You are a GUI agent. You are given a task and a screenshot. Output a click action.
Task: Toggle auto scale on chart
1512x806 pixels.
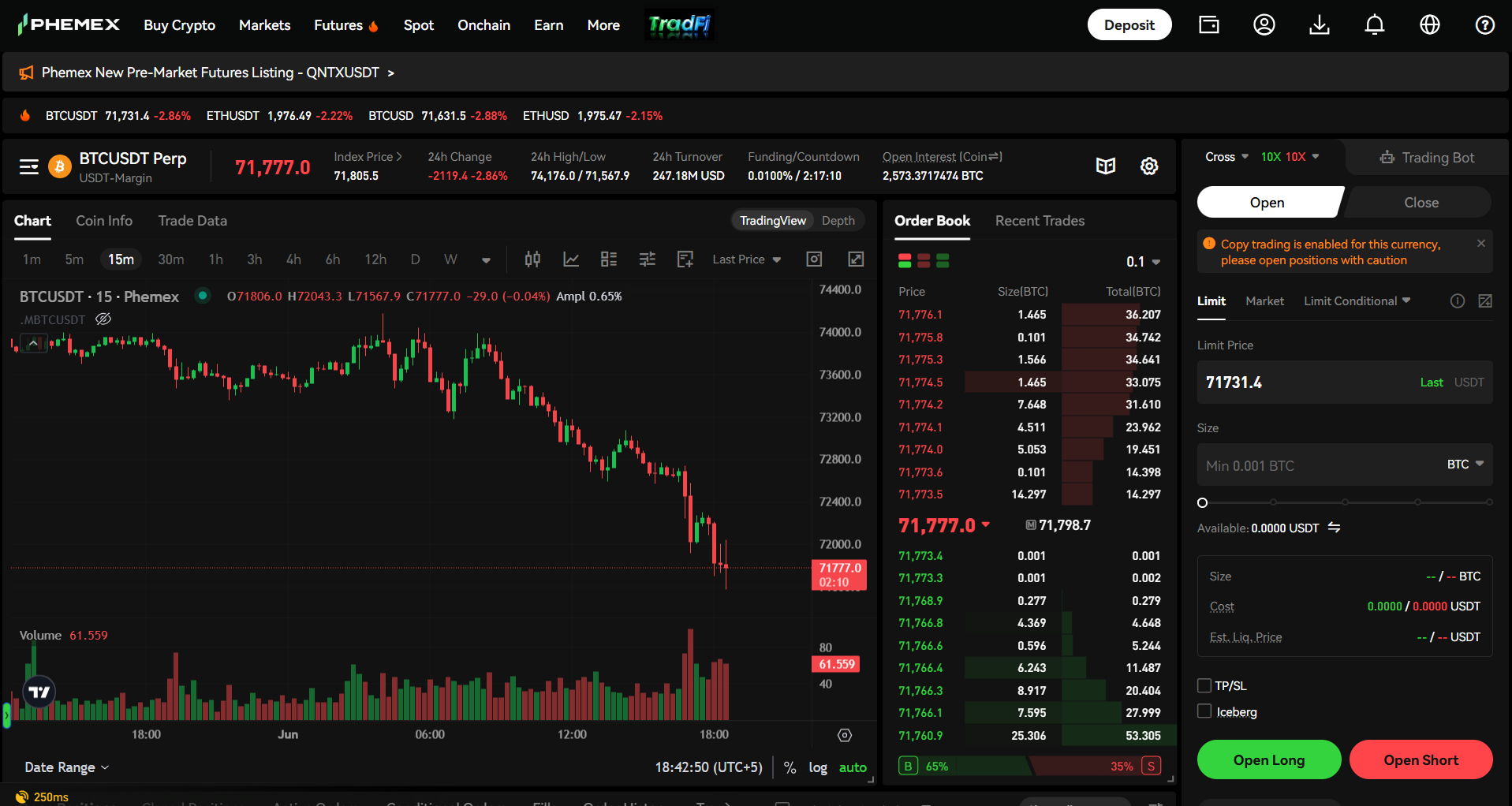853,767
